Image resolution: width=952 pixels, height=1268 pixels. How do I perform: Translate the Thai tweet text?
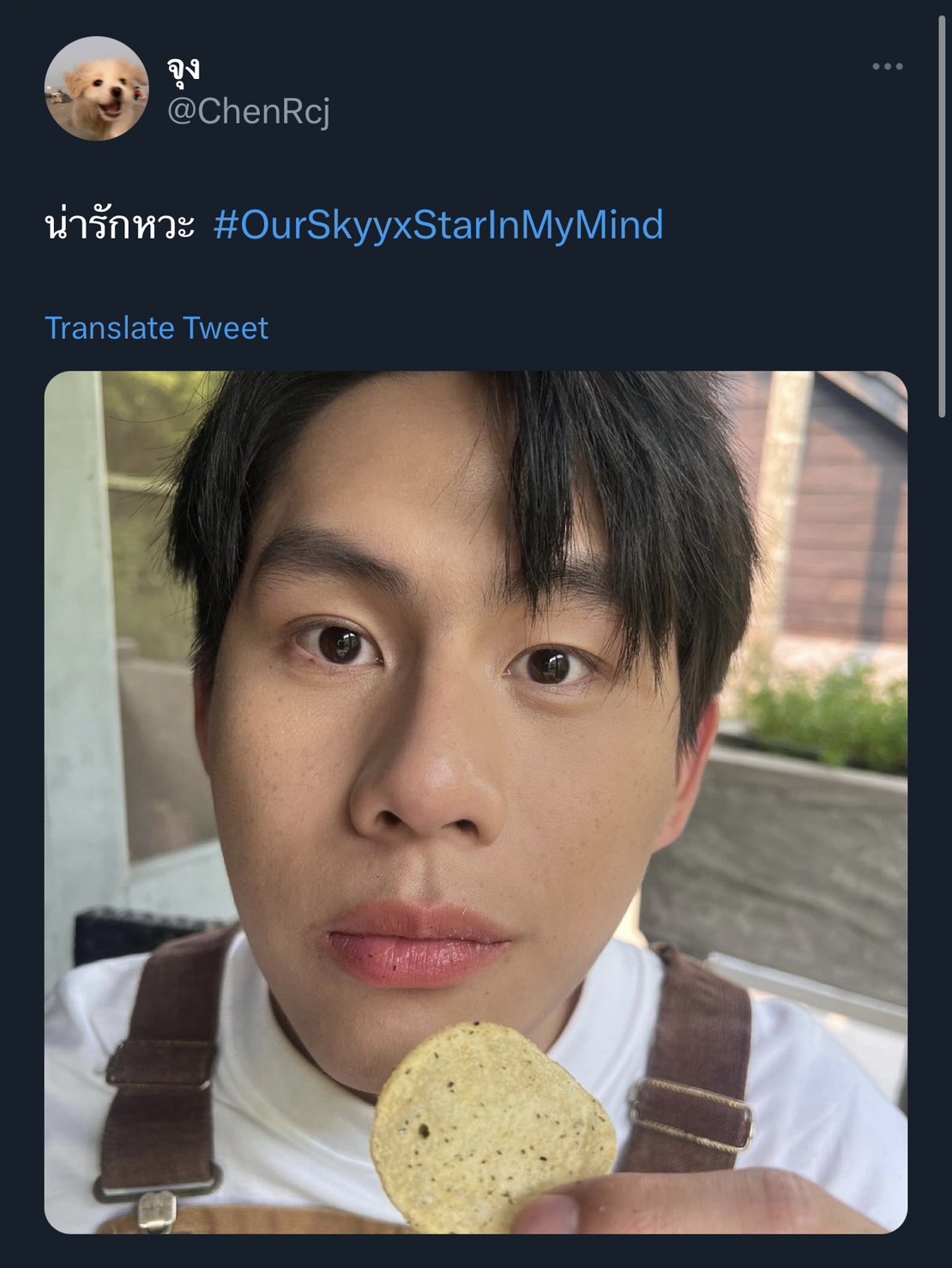[x=158, y=328]
